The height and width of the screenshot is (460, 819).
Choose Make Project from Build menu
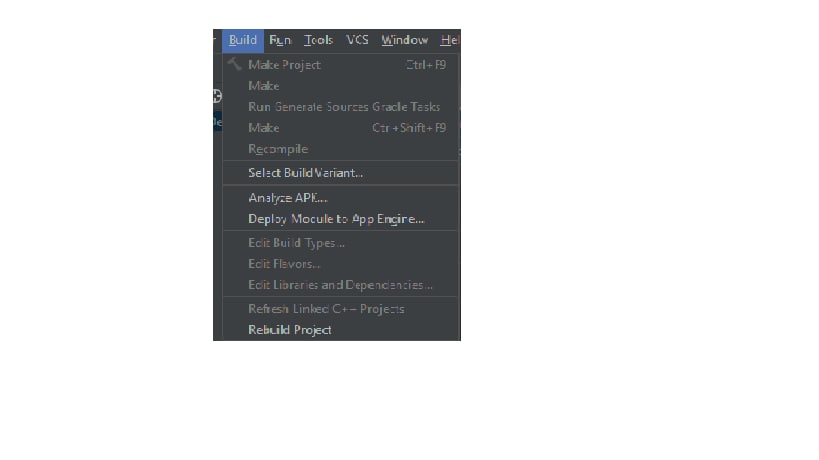coord(340,65)
